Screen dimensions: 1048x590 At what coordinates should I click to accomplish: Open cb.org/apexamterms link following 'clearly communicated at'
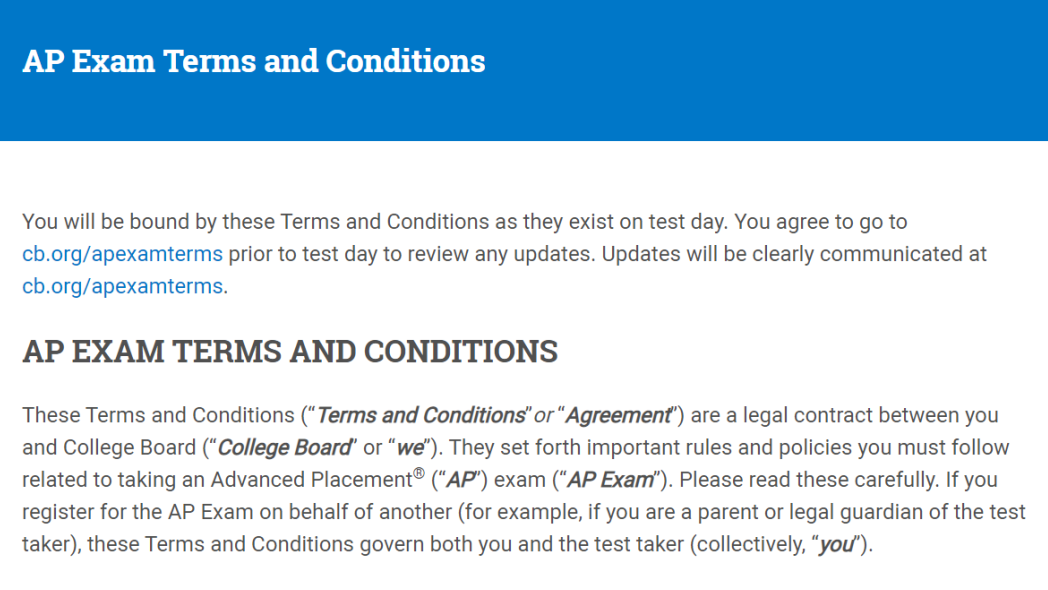point(122,287)
